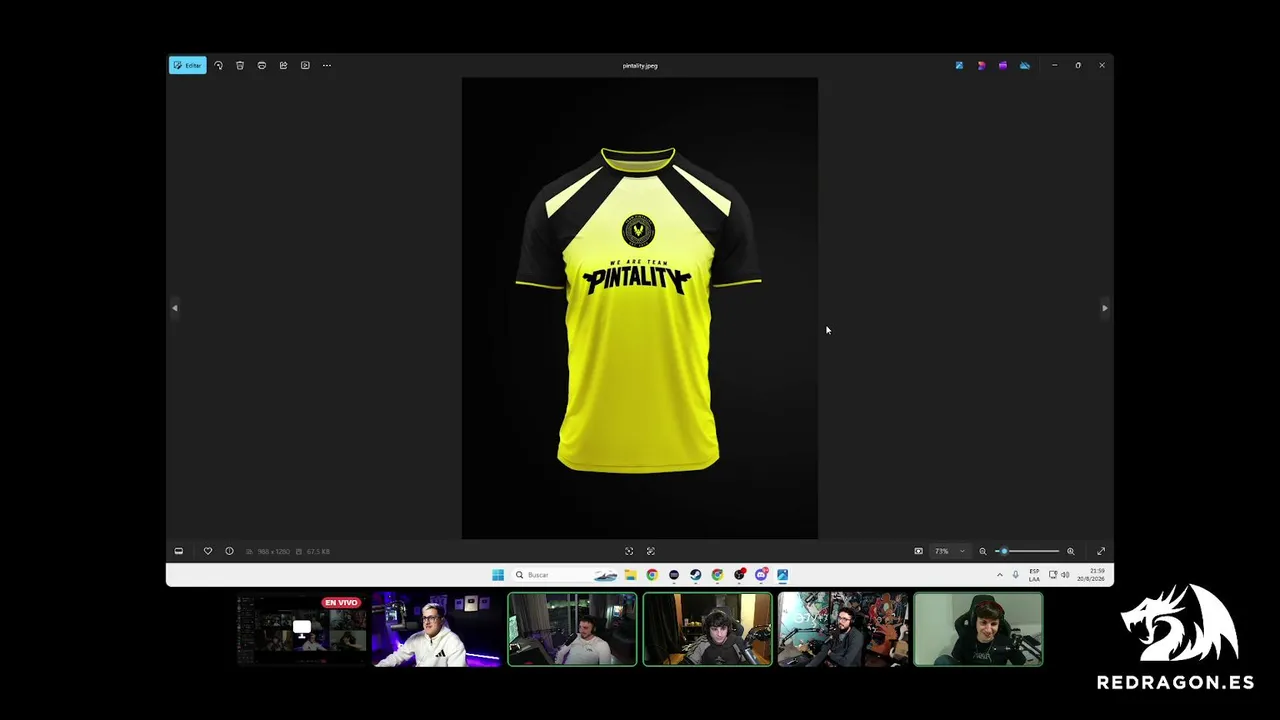The image size is (1280, 720).
Task: Open the 73% zoom level dropdown
Action: tap(950, 551)
